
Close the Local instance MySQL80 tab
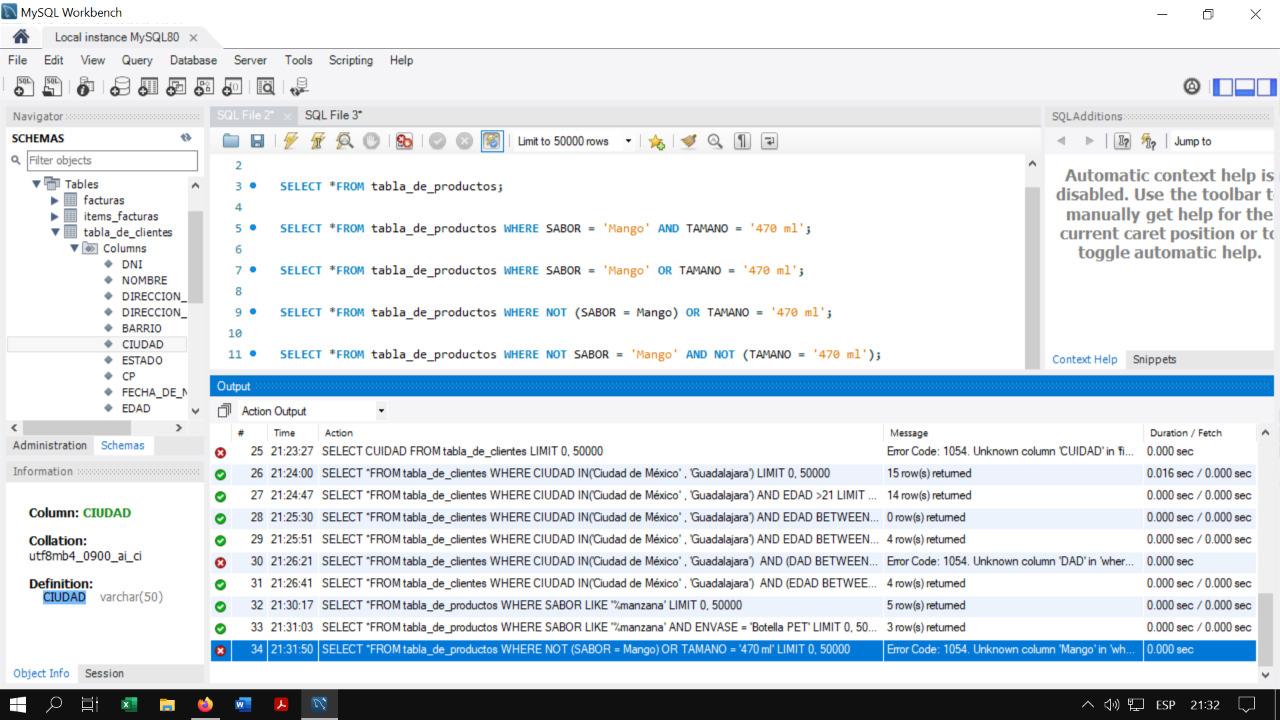(193, 37)
